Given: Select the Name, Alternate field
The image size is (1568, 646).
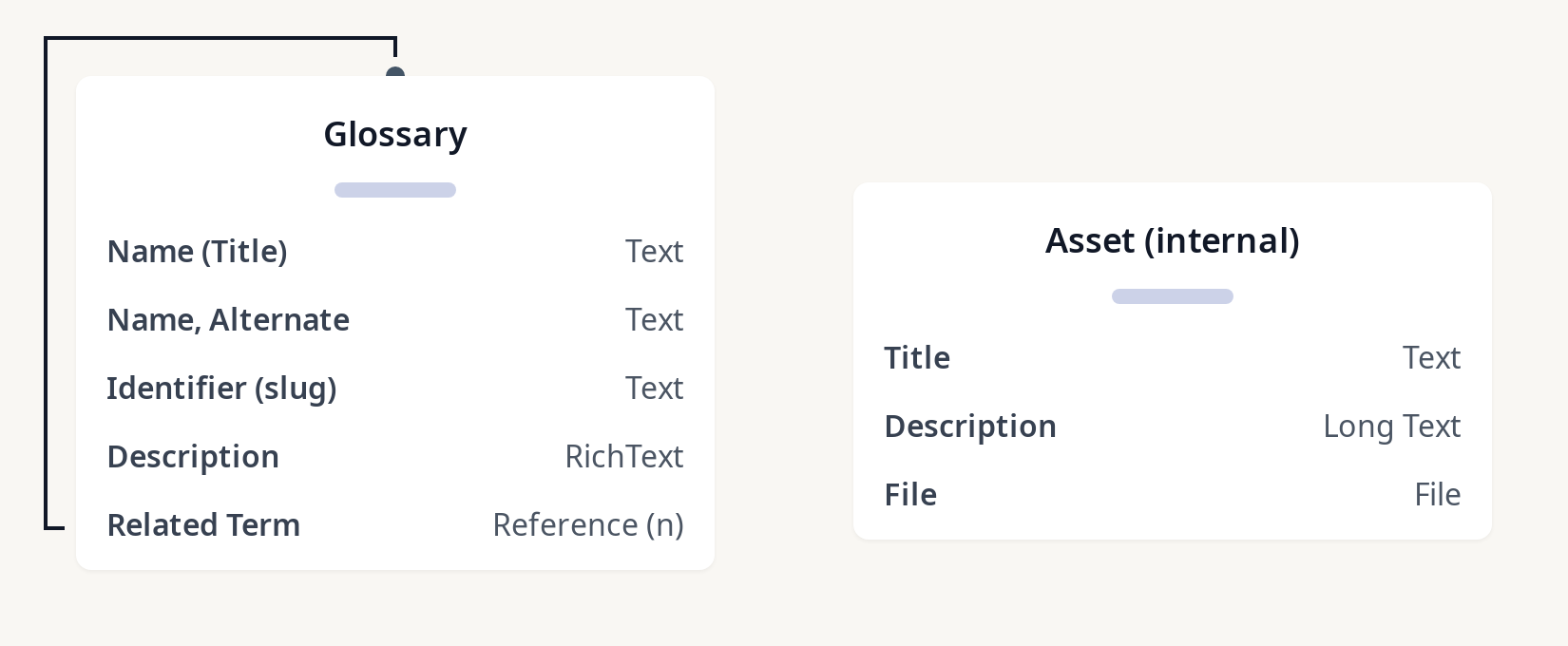Looking at the screenshot, I should (x=228, y=320).
